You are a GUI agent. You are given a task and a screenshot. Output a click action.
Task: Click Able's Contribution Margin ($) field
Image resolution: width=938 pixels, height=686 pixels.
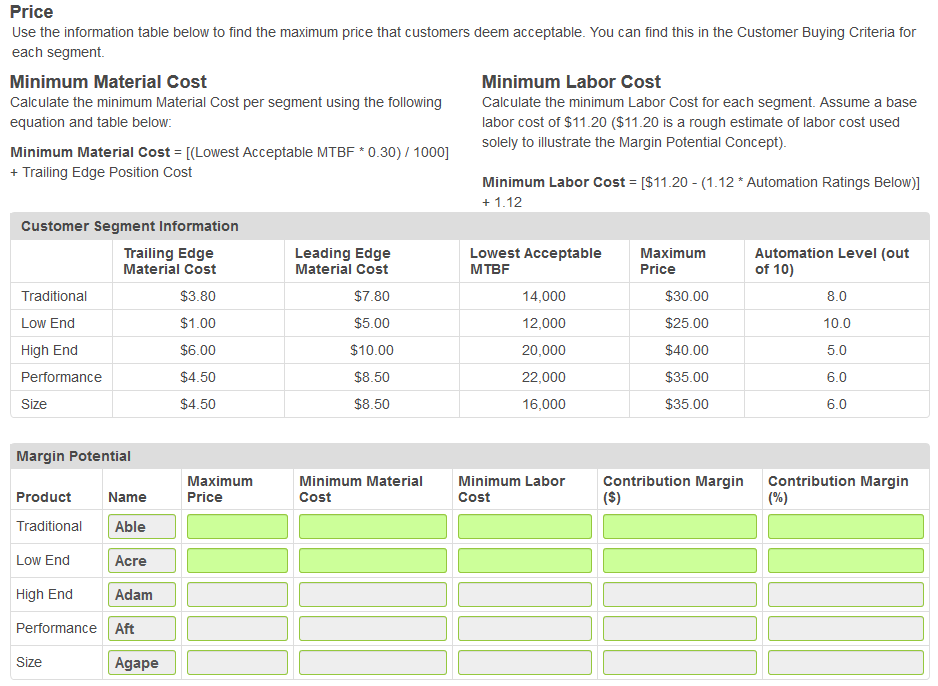coord(679,526)
